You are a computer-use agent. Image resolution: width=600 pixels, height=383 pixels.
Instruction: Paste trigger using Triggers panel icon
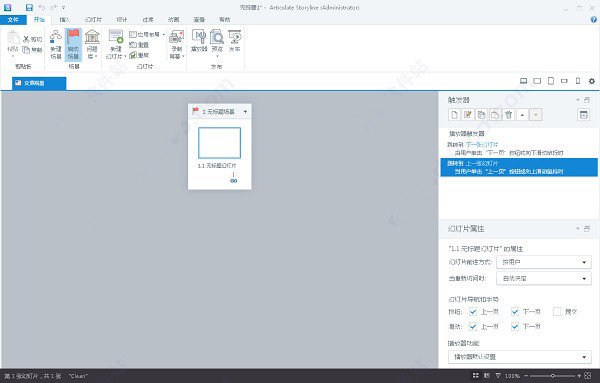(495, 115)
